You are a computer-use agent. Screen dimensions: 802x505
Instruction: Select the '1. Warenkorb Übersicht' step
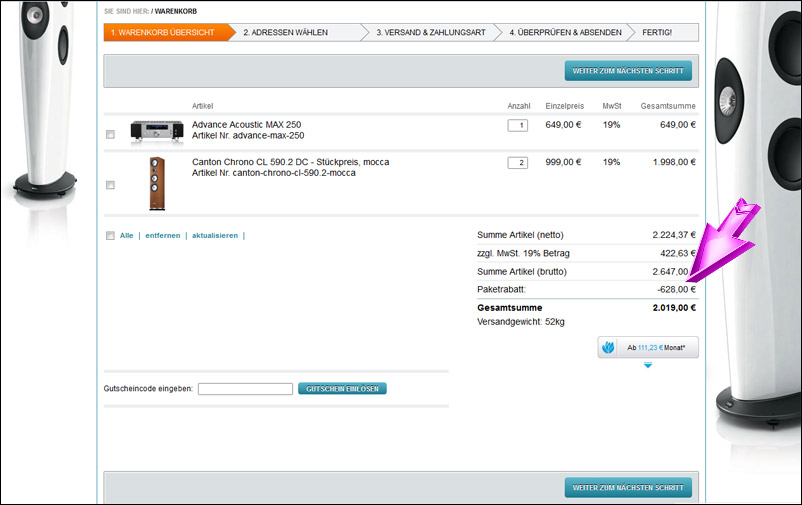coord(163,32)
